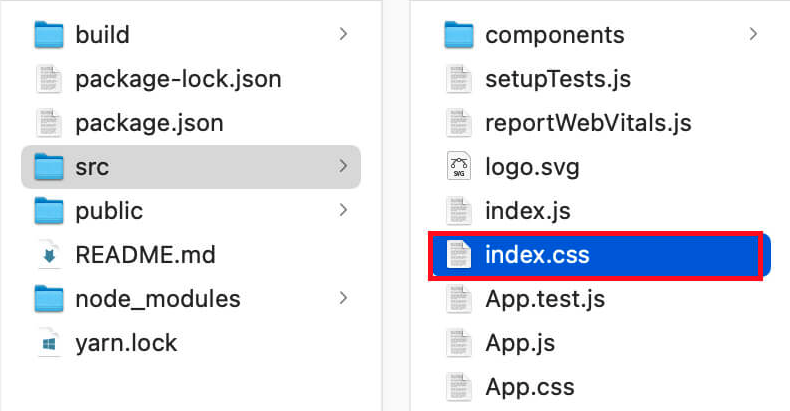Expand the public folder chevron
Image resolution: width=790 pixels, height=411 pixels.
(343, 210)
